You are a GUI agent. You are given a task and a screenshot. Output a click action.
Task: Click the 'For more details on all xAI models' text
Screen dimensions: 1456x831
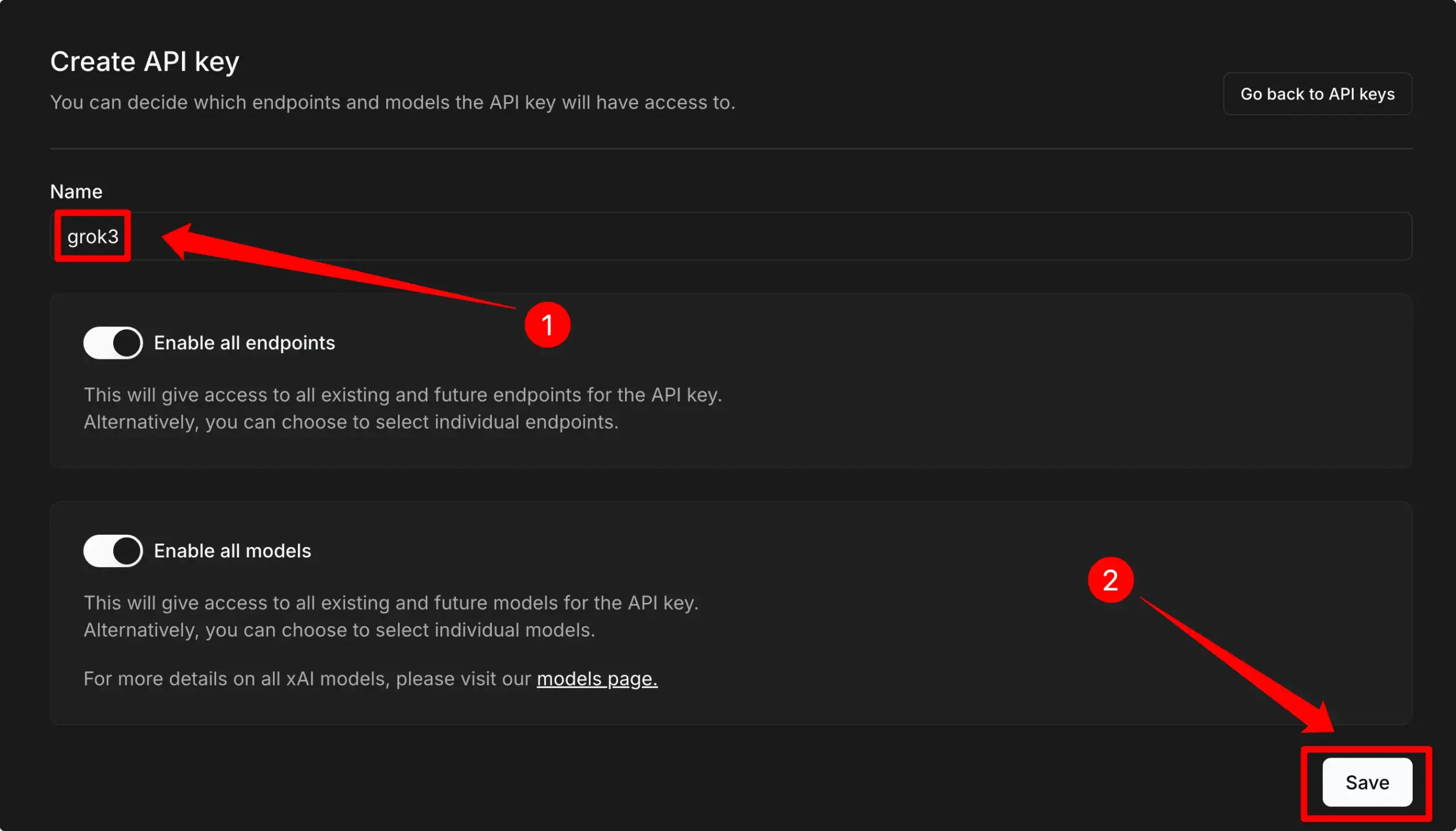[x=307, y=679]
